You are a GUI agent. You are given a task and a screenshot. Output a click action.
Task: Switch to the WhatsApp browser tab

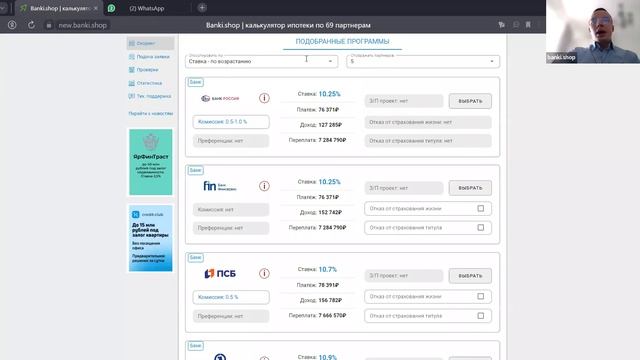pos(147,8)
